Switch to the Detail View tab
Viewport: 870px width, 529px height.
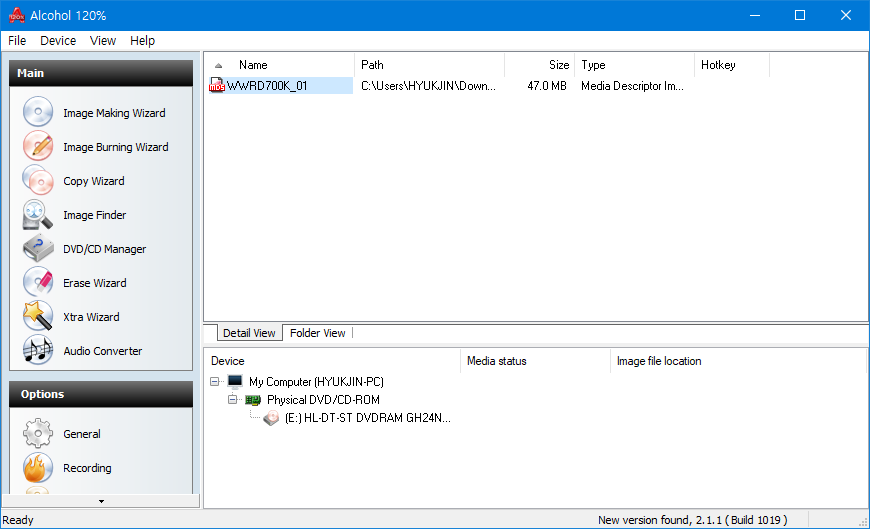point(249,333)
